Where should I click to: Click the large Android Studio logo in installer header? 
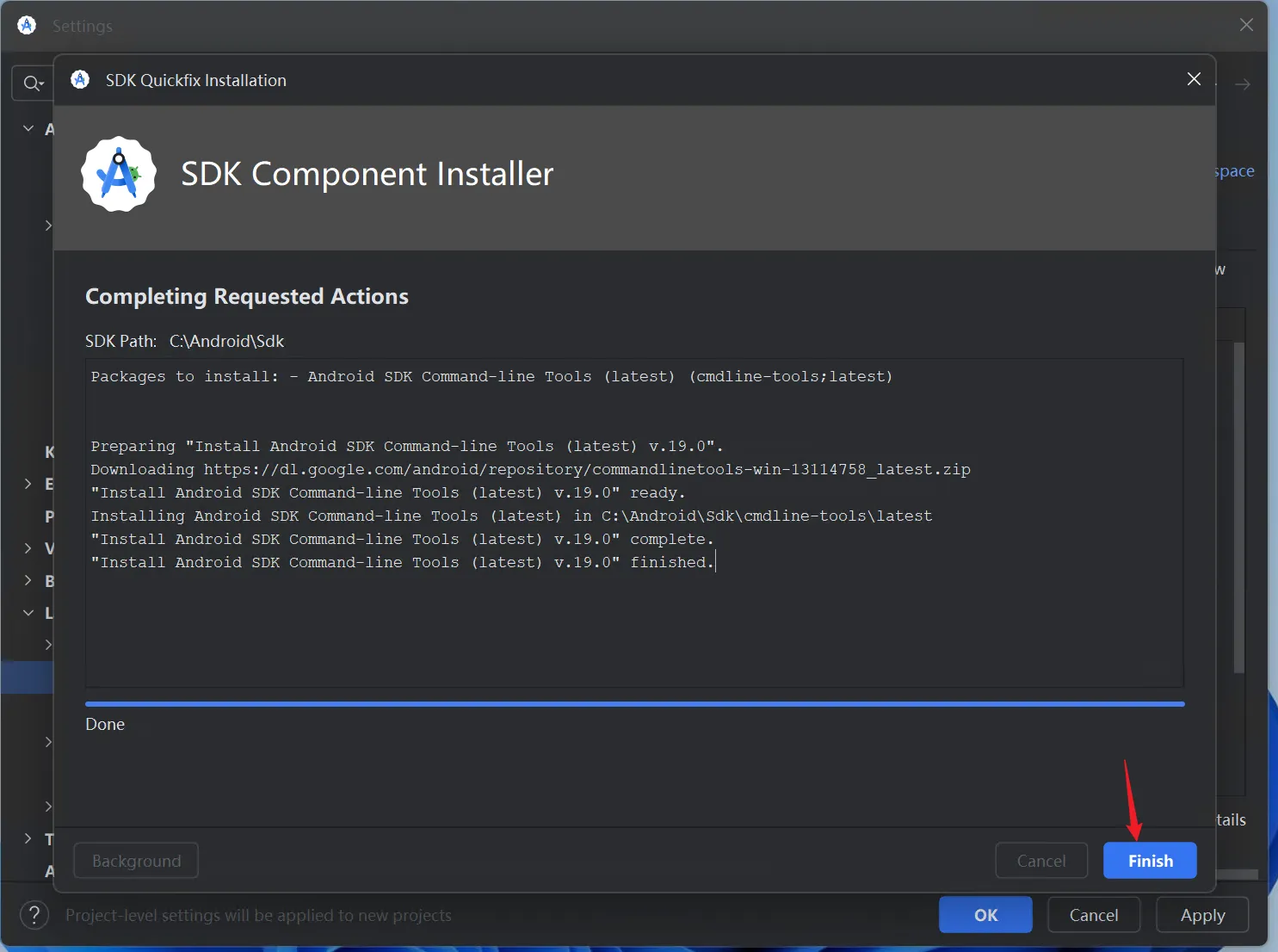click(x=119, y=174)
